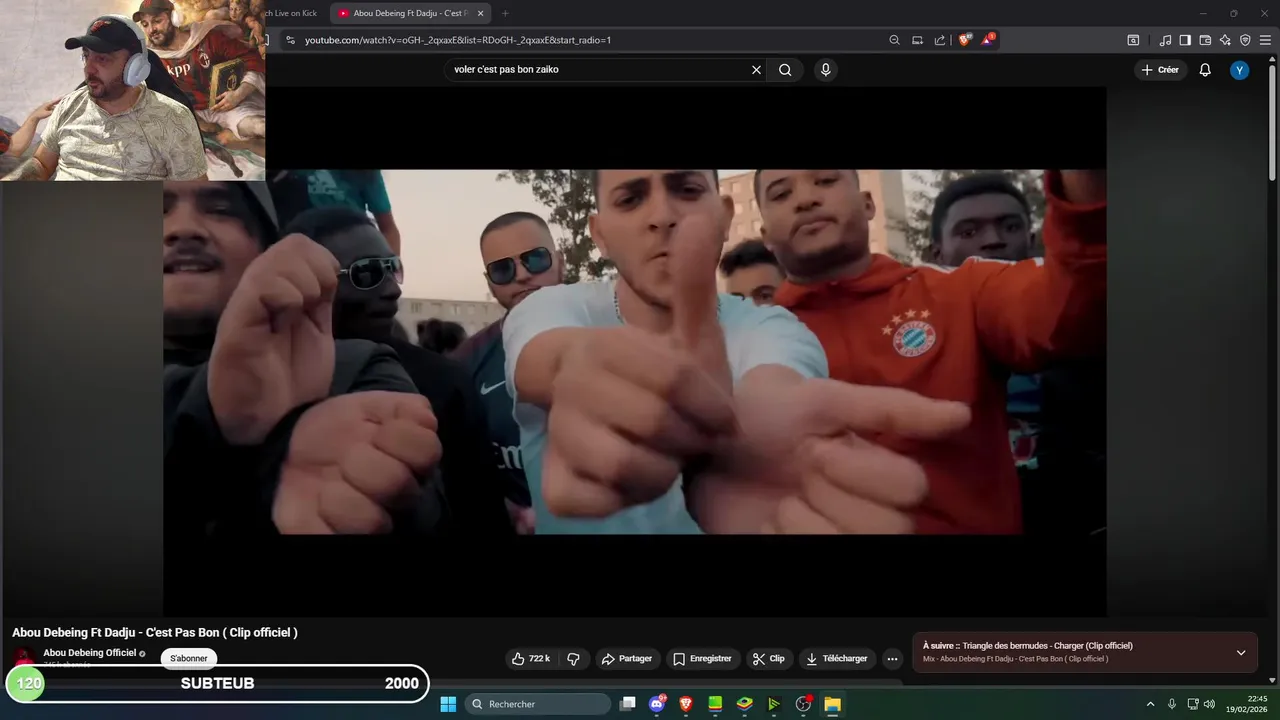Viewport: 1280px width, 720px height.
Task: Open site settings icon in address bar
Action: pyautogui.click(x=290, y=40)
